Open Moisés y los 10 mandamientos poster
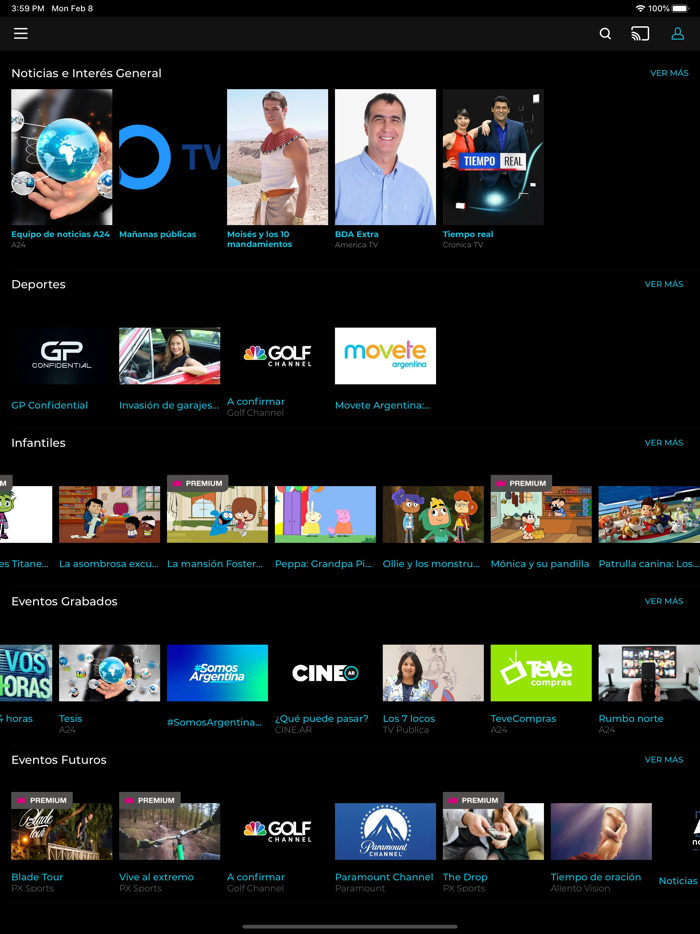This screenshot has width=700, height=934. click(x=277, y=157)
